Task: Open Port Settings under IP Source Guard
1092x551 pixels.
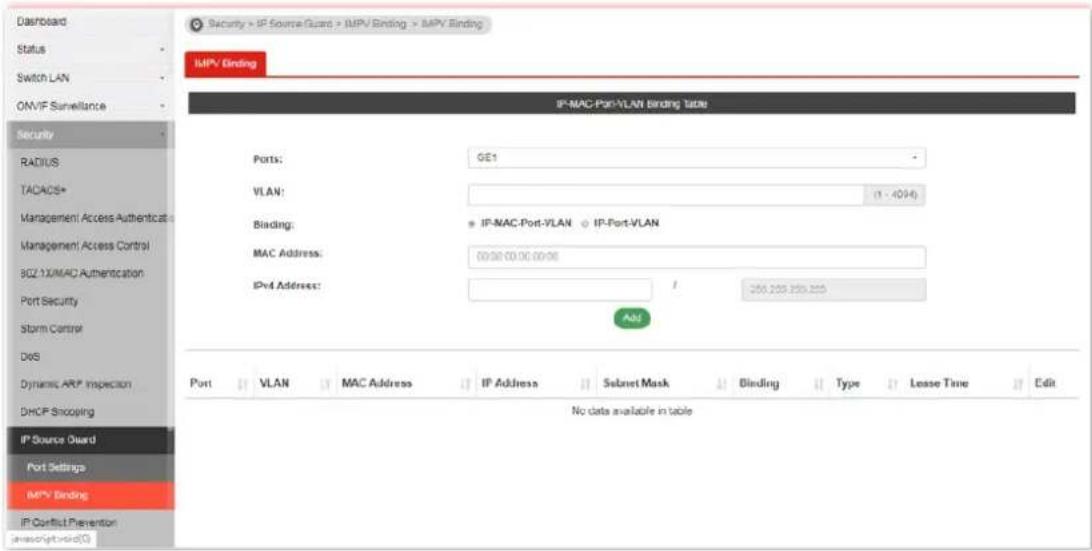Action: click(x=91, y=467)
